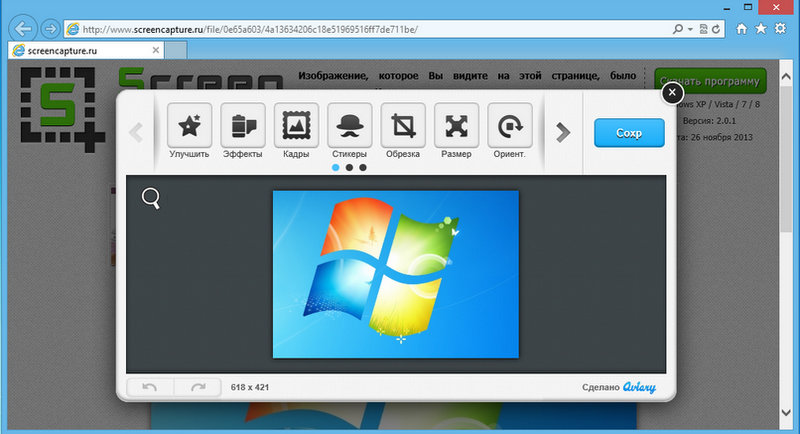Open the Эффекты effects tool
The image size is (800, 434).
[x=243, y=126]
